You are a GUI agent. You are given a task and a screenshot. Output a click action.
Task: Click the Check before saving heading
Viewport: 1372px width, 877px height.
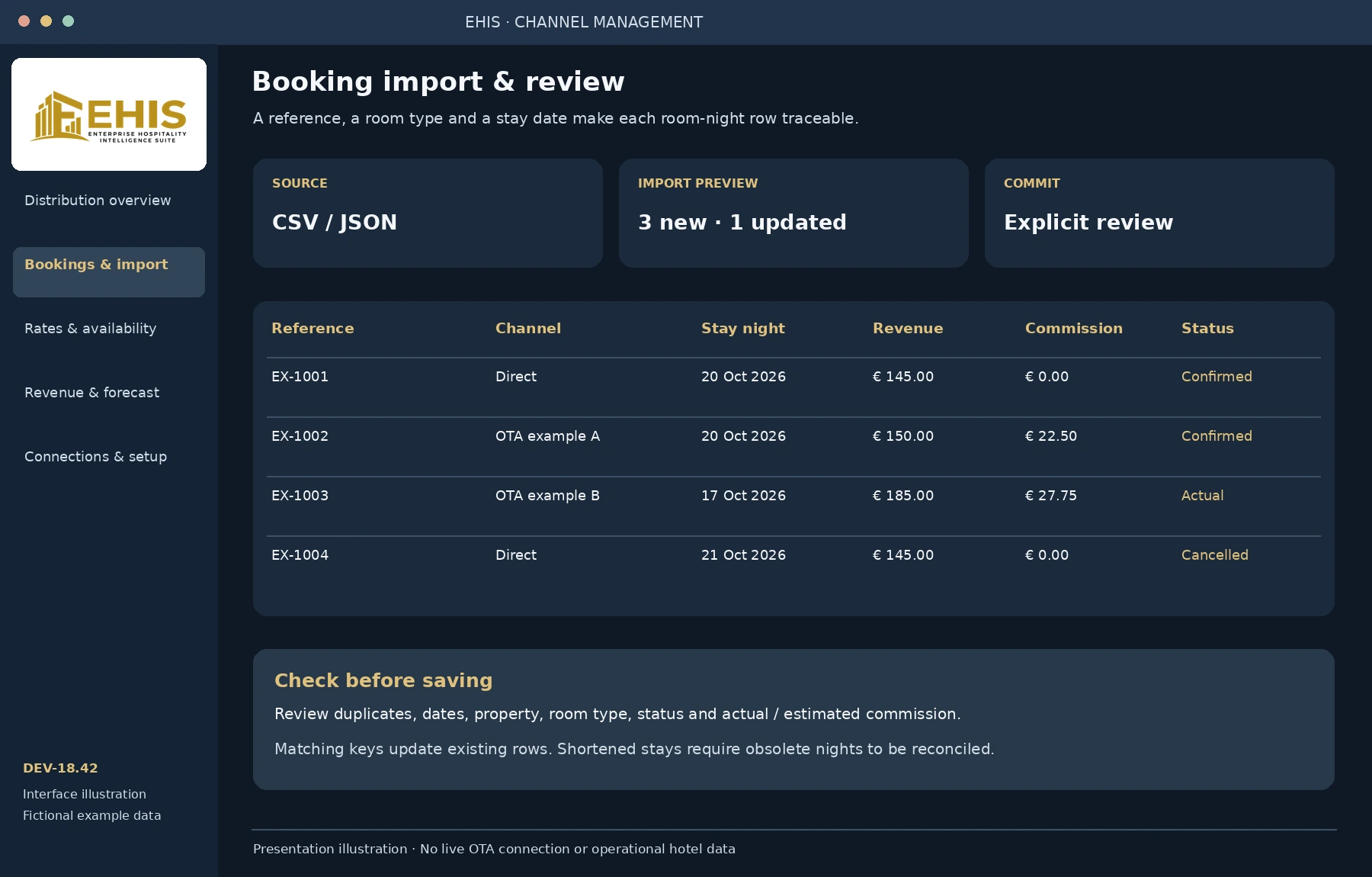click(383, 680)
